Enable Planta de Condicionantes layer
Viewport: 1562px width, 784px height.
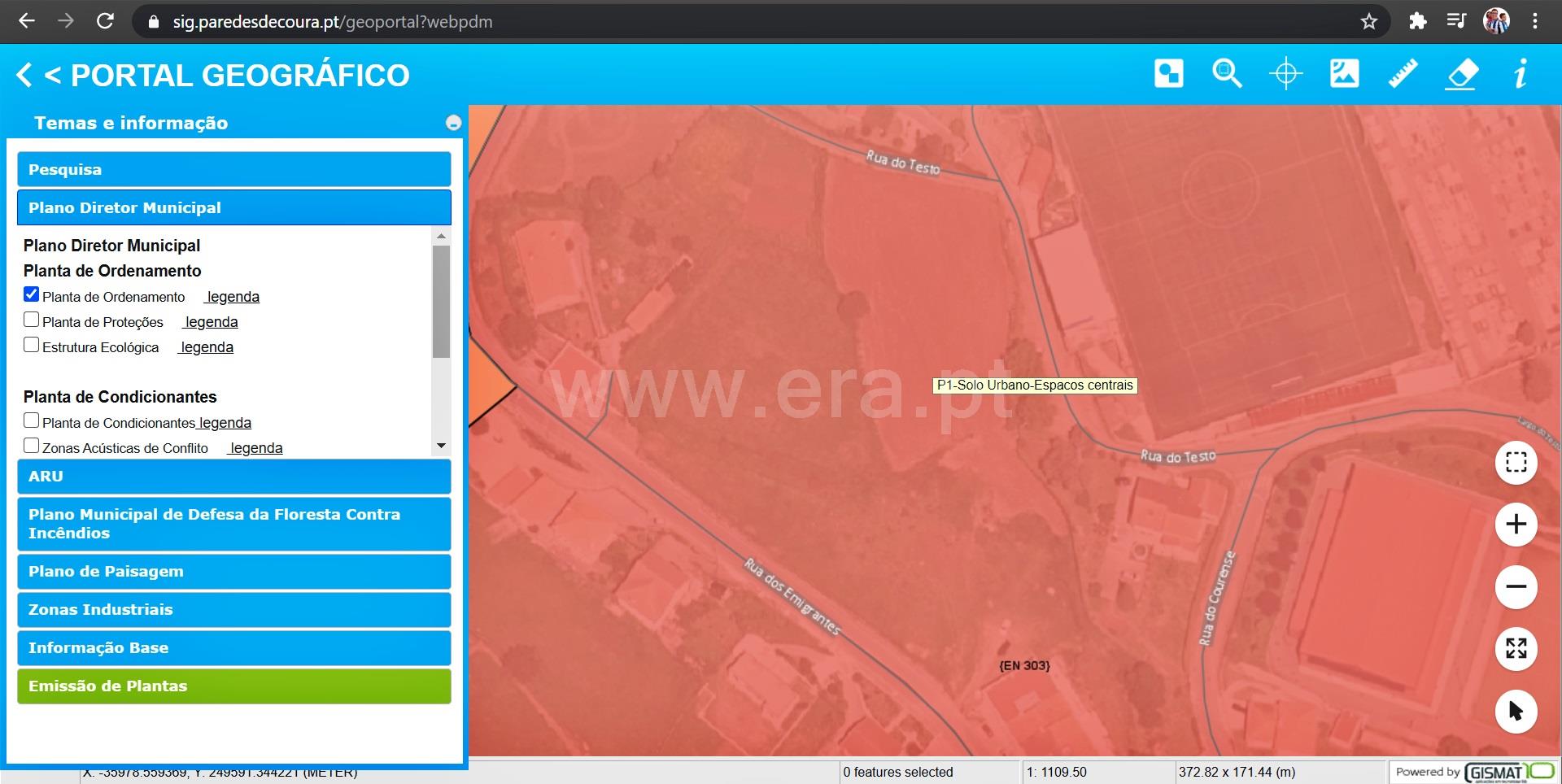(x=32, y=420)
